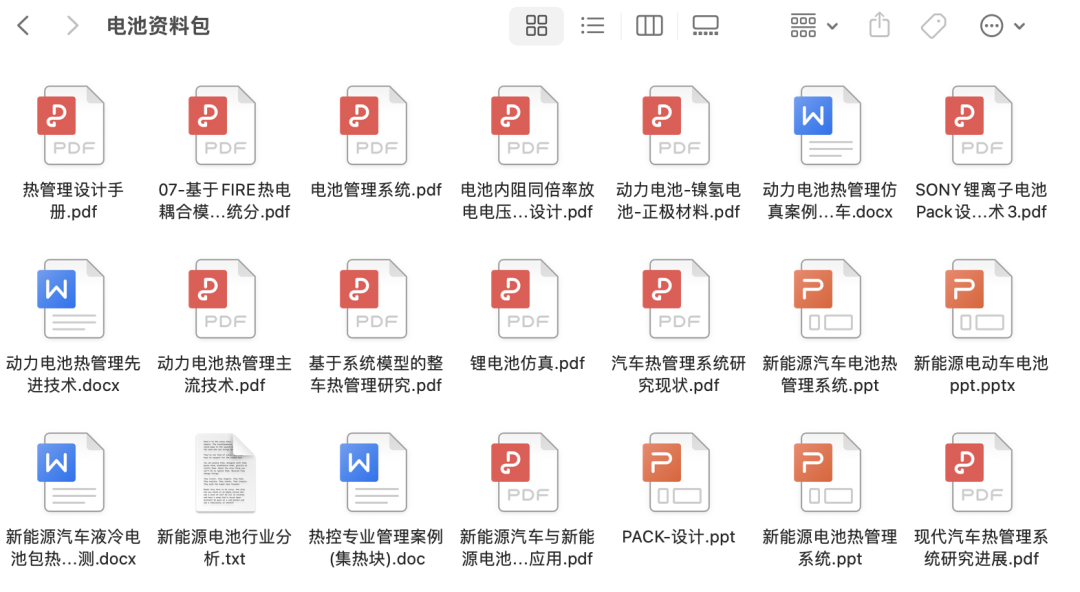Switch to gallery view mode
This screenshot has width=1080, height=592.
click(706, 25)
